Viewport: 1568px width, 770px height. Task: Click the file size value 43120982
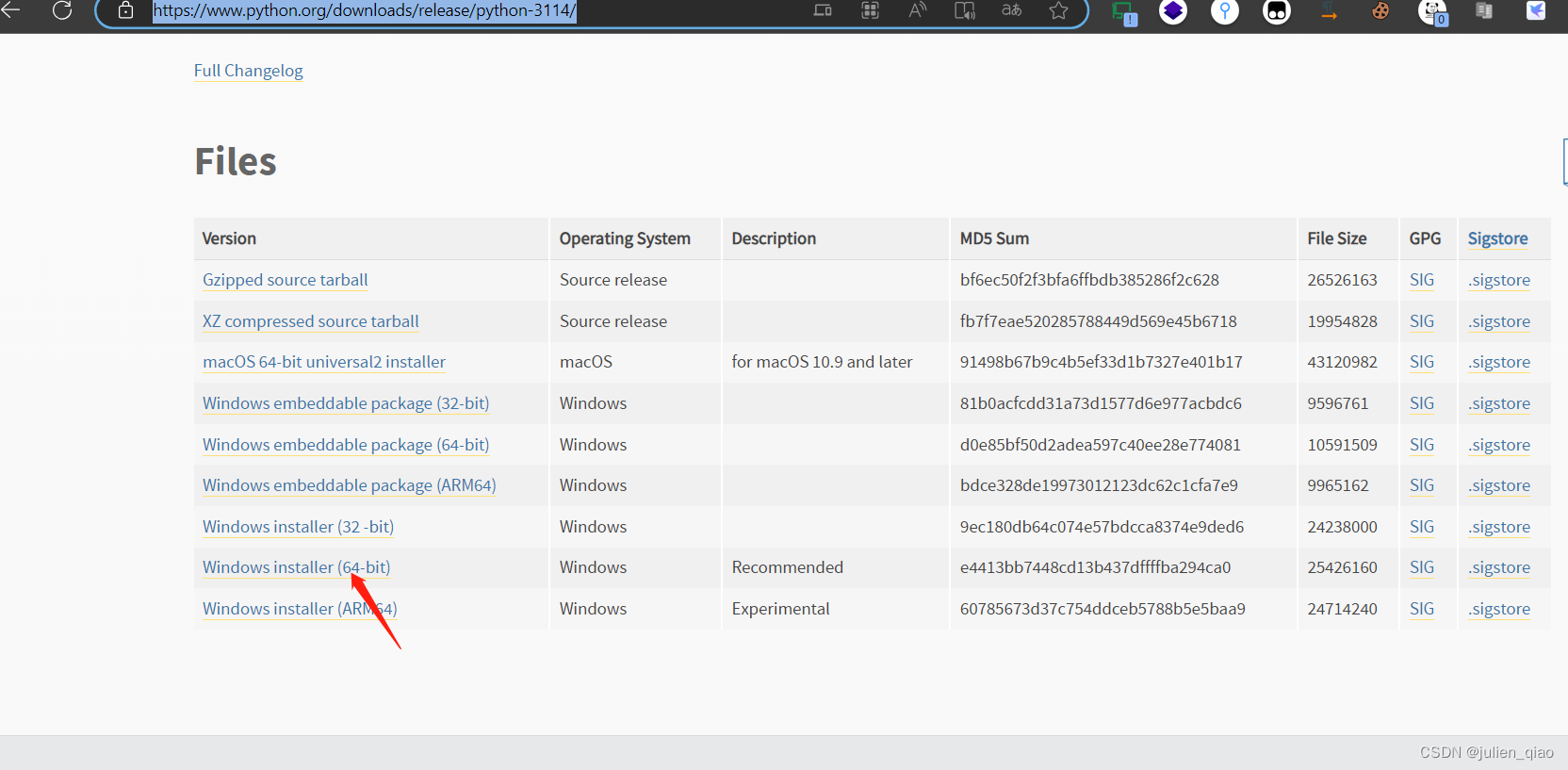[1342, 362]
